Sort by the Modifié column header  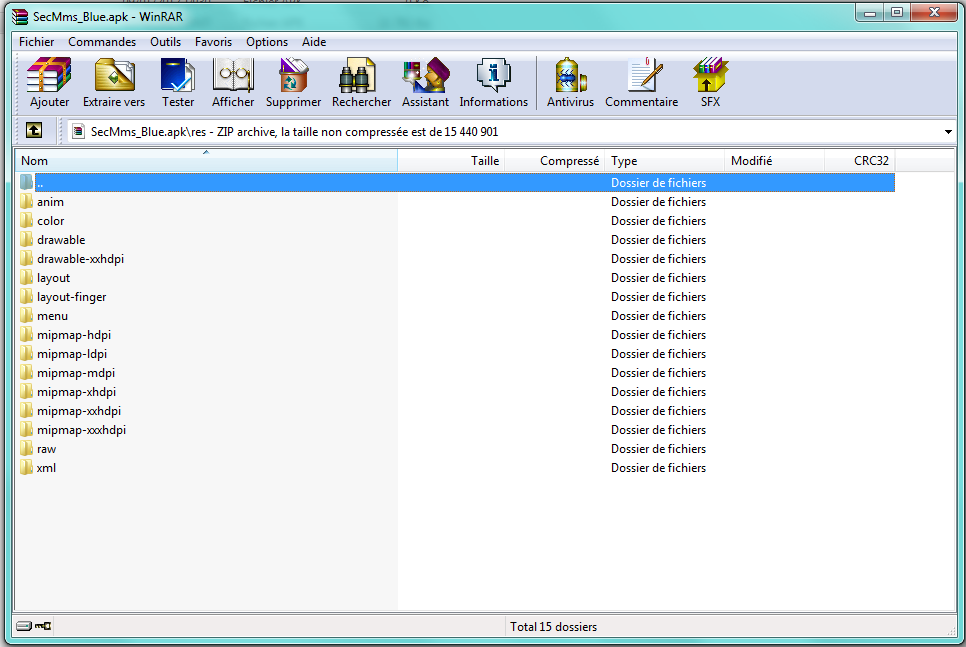coord(774,161)
